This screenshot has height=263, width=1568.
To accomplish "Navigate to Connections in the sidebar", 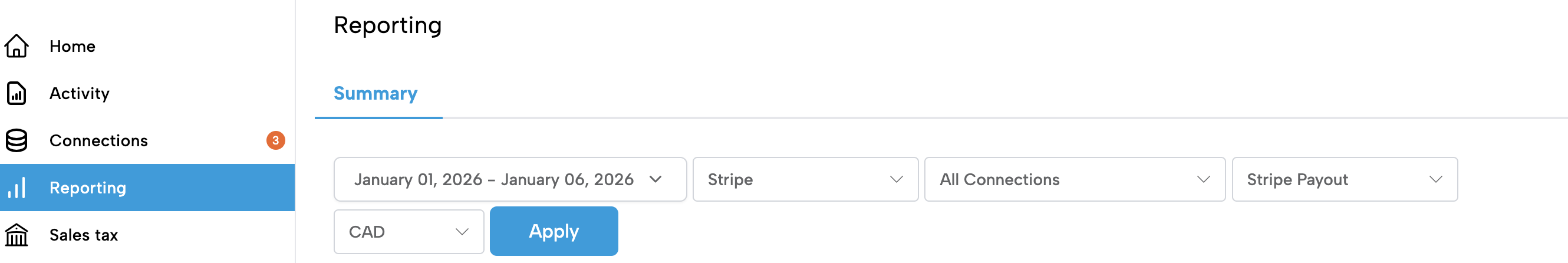I will [98, 140].
